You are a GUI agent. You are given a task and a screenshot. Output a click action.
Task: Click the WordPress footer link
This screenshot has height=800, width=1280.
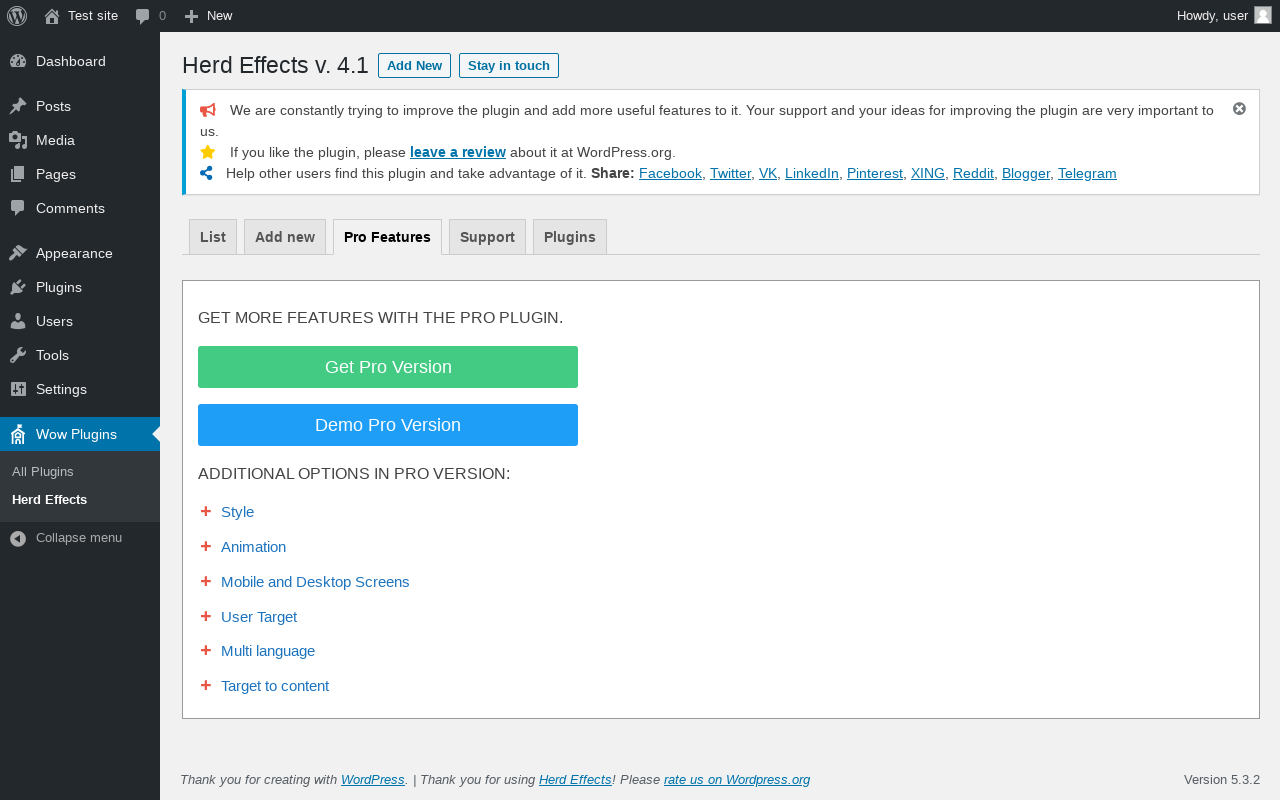[373, 780]
